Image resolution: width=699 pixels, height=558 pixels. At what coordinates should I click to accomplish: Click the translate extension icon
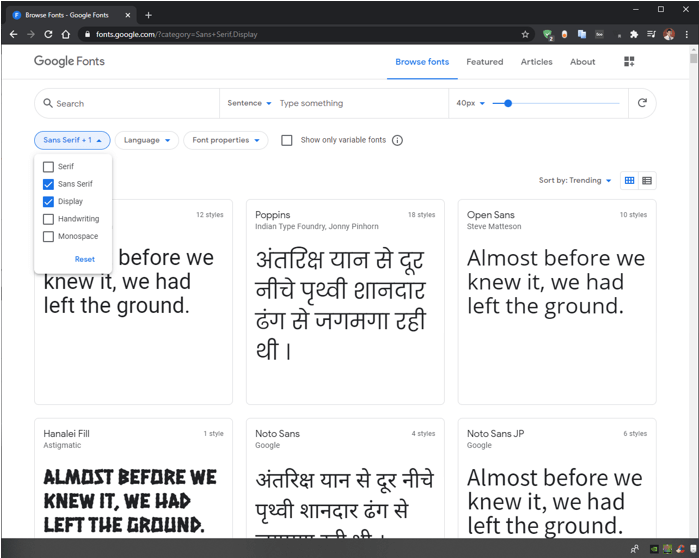[x=582, y=34]
